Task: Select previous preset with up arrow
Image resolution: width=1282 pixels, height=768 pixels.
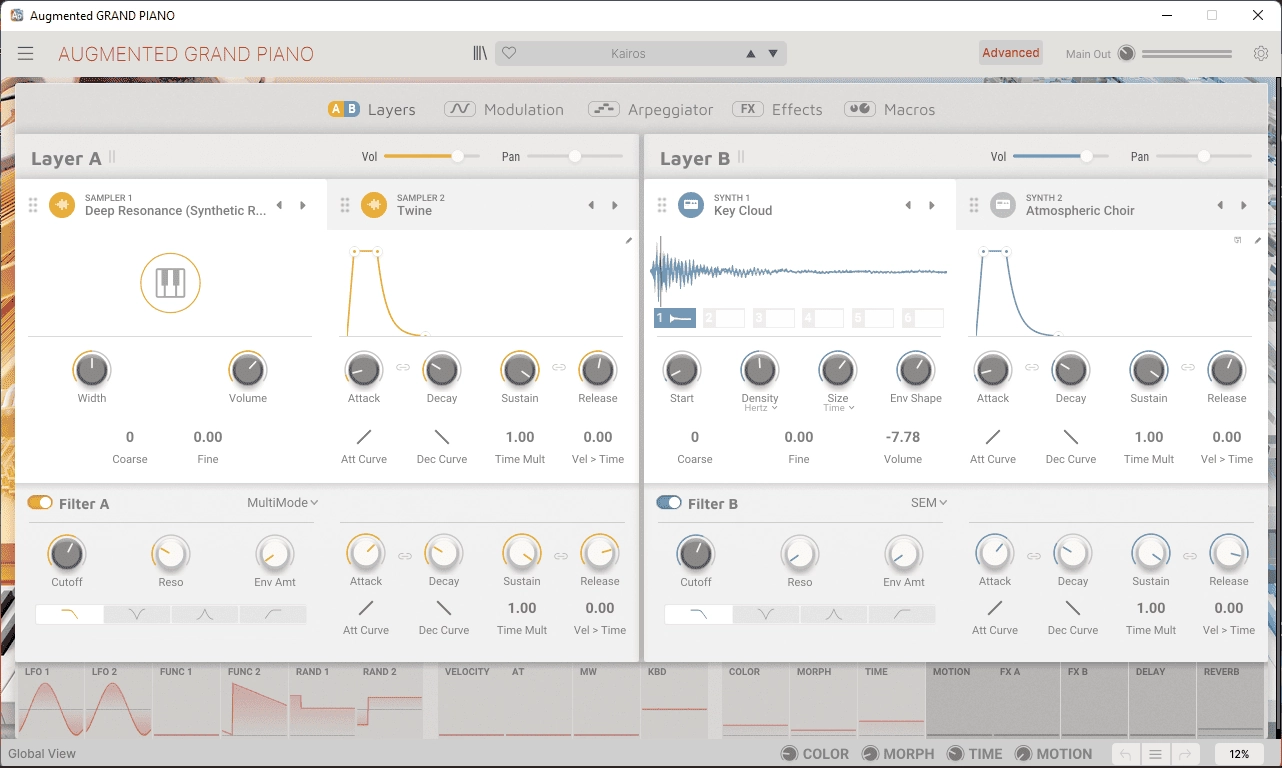Action: click(x=751, y=54)
